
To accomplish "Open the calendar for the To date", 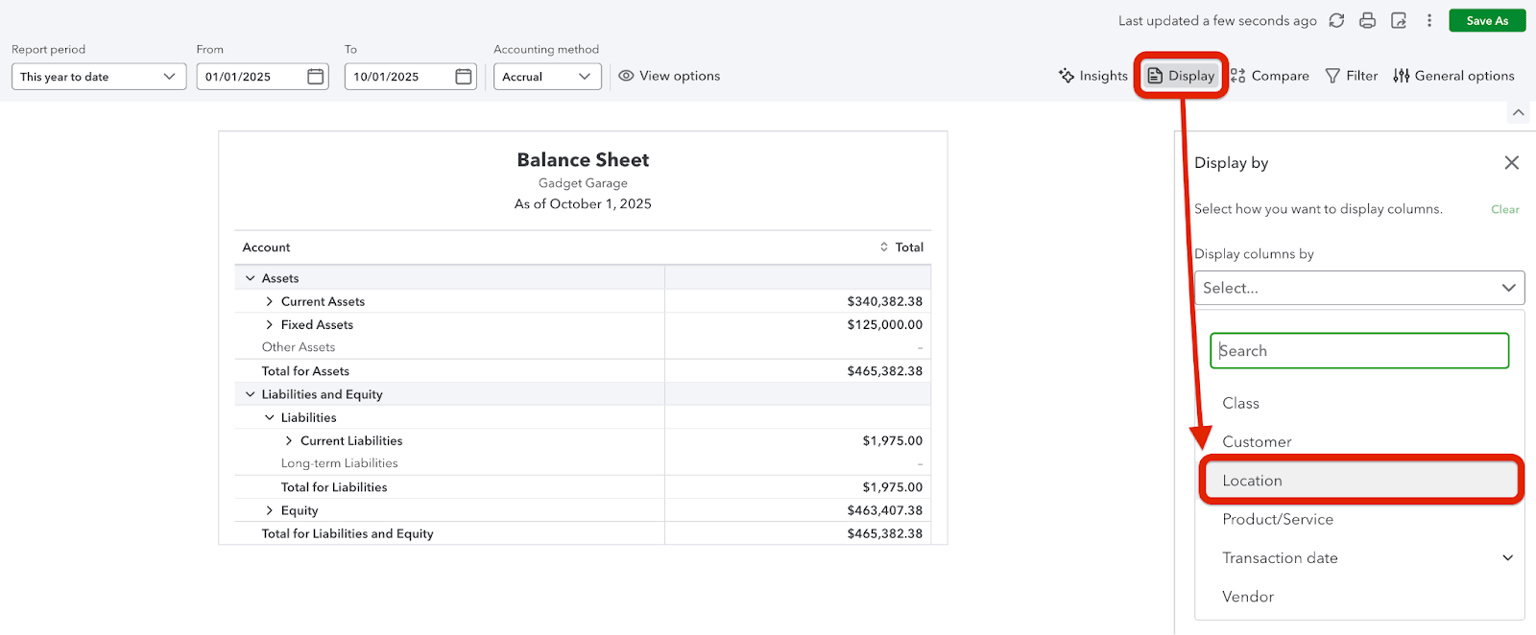I will [x=463, y=76].
